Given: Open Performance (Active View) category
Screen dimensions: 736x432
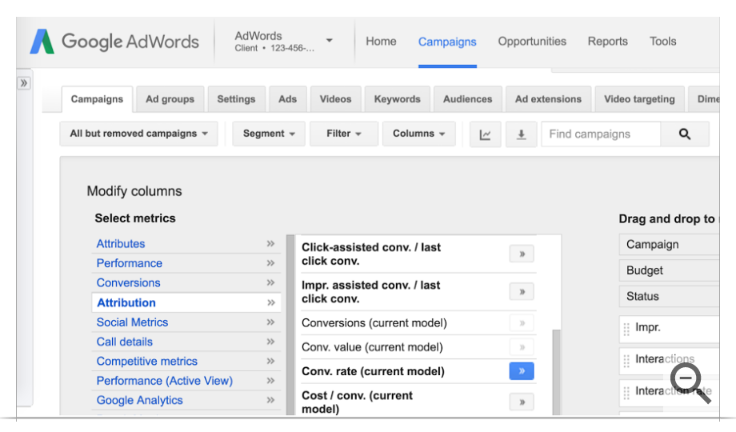Looking at the screenshot, I should tap(186, 381).
